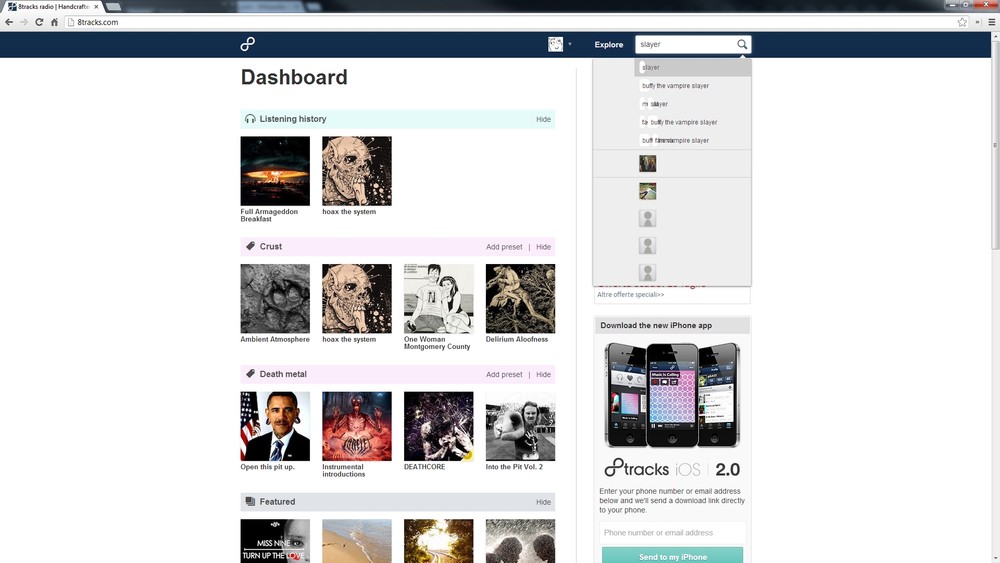Hide the Crust section
The image size is (1000, 563).
[543, 247]
